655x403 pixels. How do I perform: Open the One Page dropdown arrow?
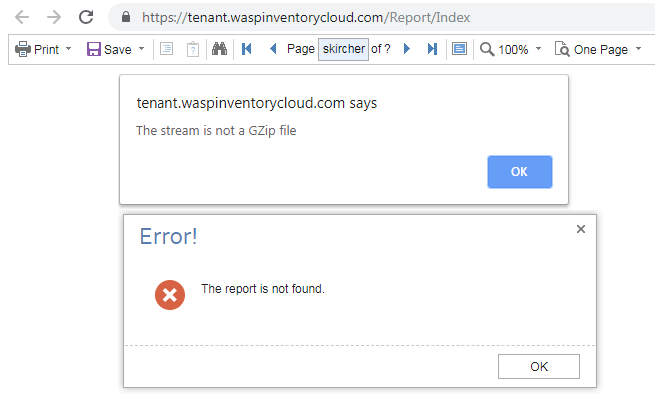[x=638, y=49]
